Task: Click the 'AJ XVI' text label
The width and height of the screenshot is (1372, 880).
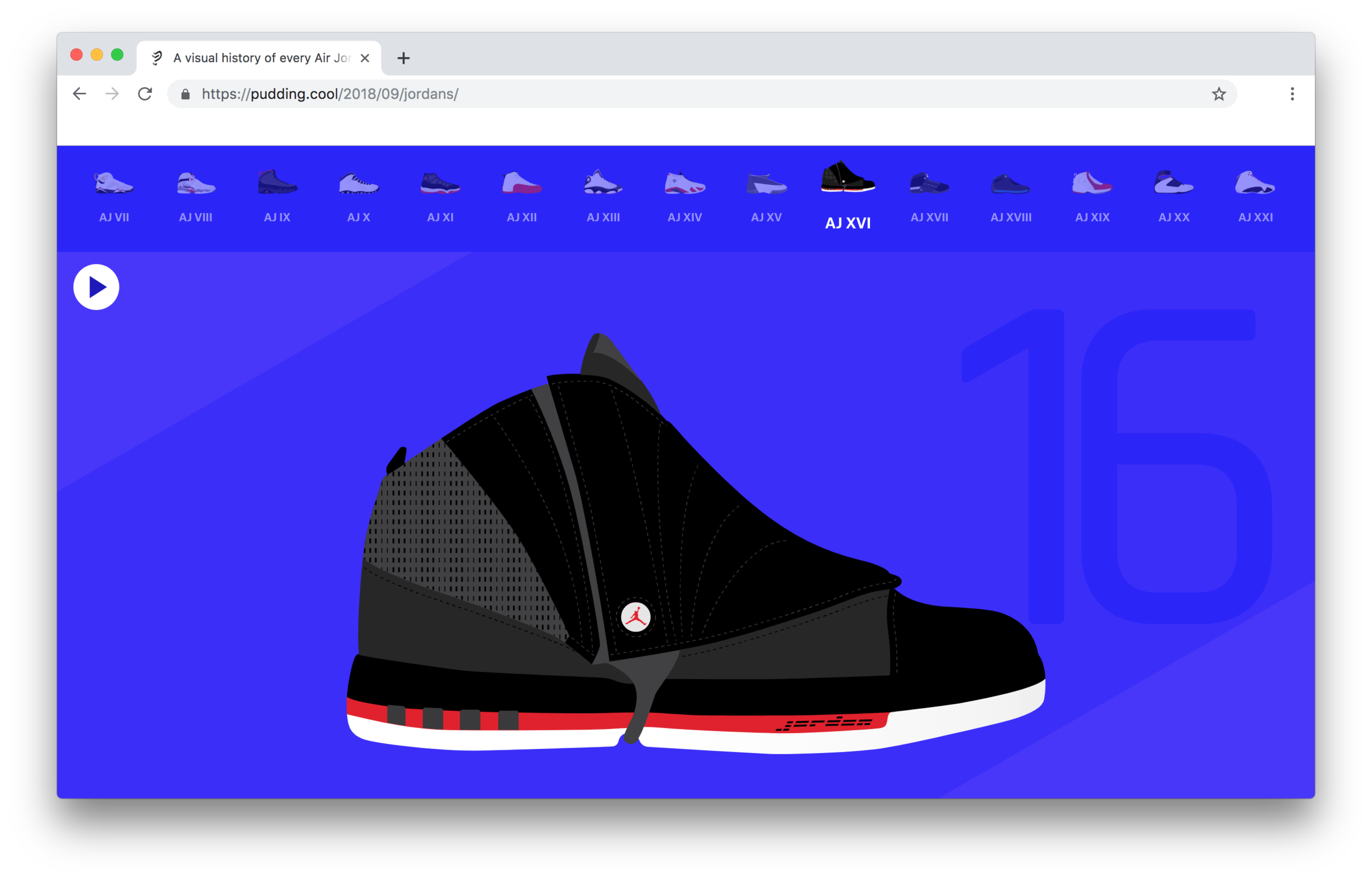Action: 848,223
